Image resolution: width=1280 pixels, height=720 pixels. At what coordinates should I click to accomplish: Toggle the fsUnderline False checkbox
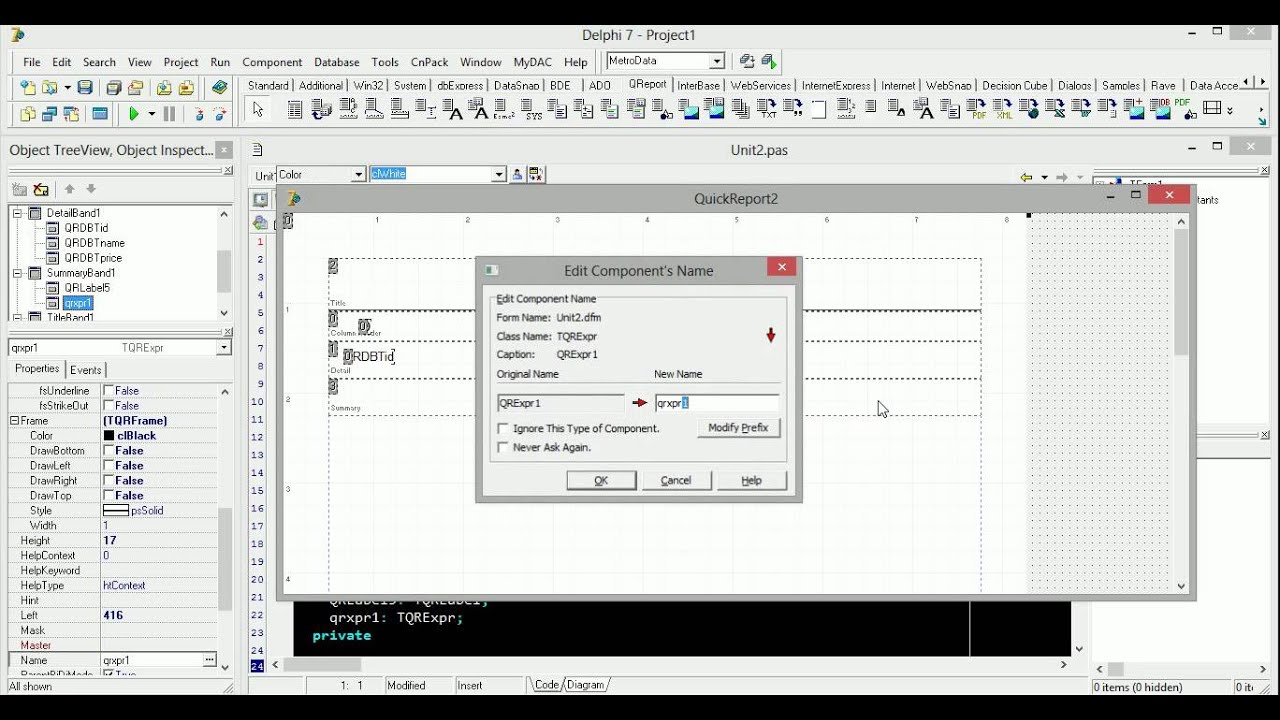(108, 391)
